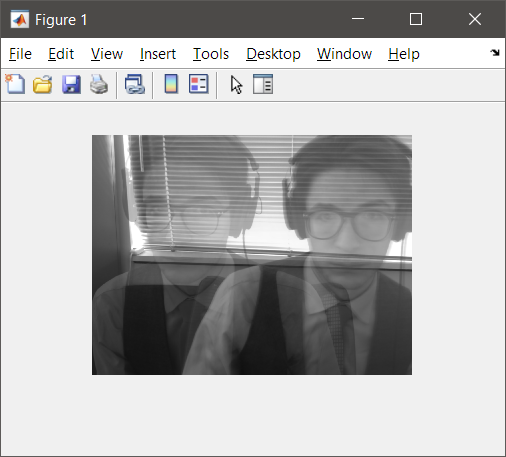
Task: Open the Insert menu
Action: pos(158,54)
